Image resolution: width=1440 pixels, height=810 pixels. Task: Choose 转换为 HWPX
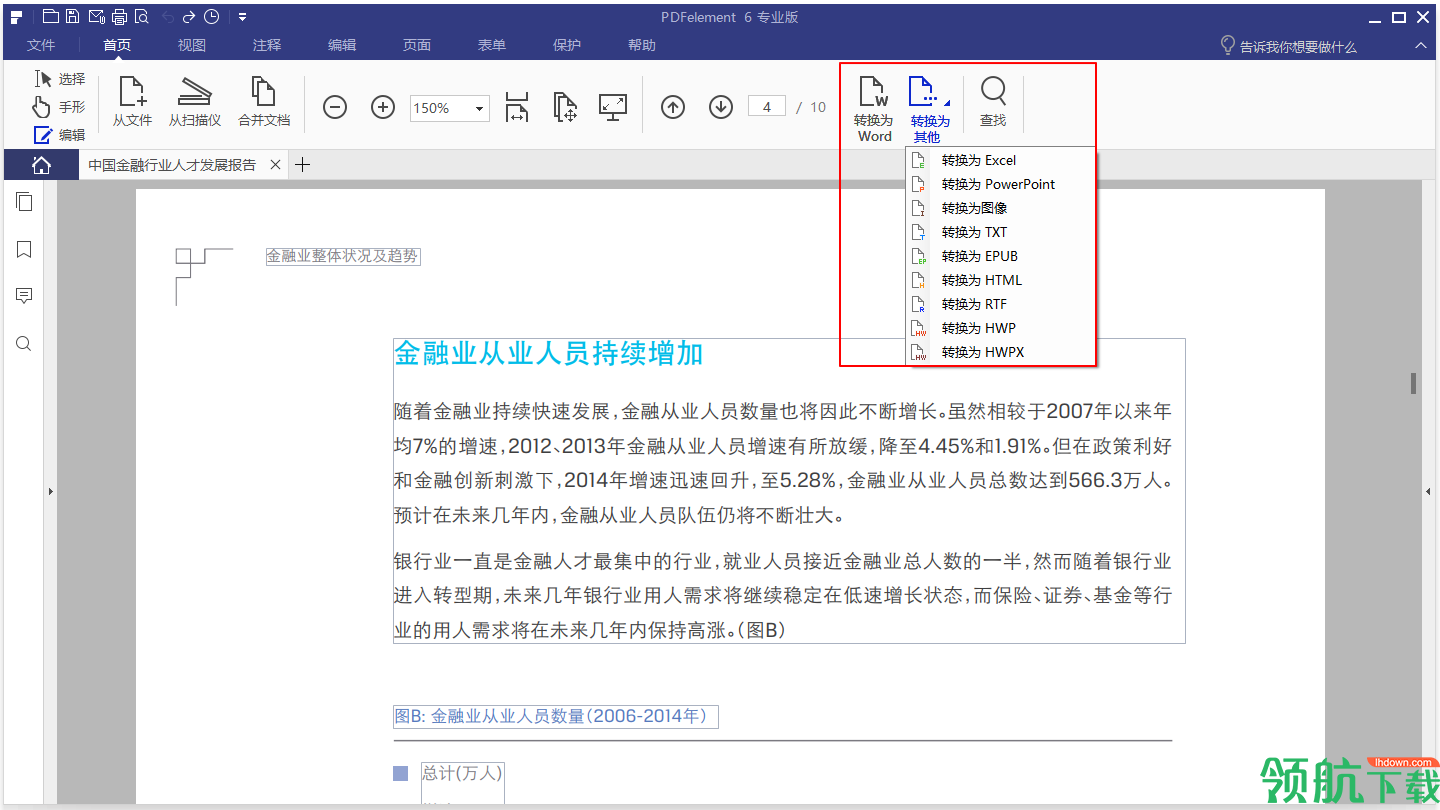[1000, 352]
